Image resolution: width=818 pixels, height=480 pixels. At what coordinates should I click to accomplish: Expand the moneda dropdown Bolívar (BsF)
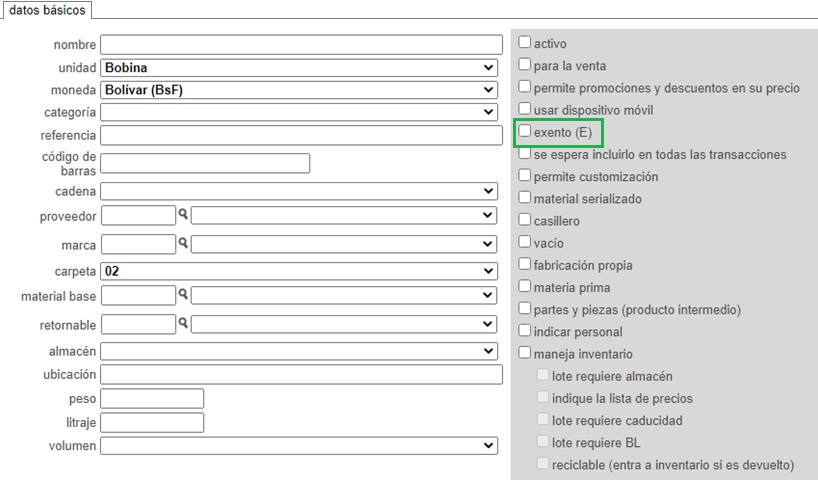tap(299, 90)
